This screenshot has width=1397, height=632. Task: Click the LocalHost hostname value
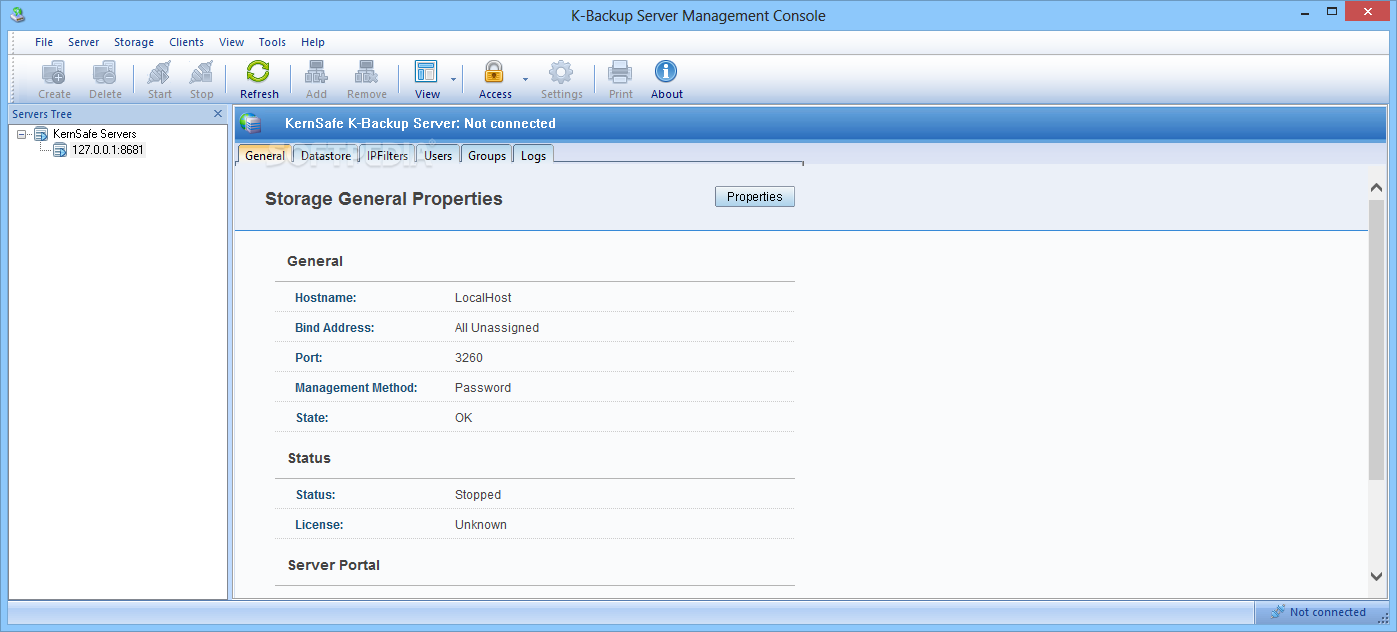coord(483,298)
